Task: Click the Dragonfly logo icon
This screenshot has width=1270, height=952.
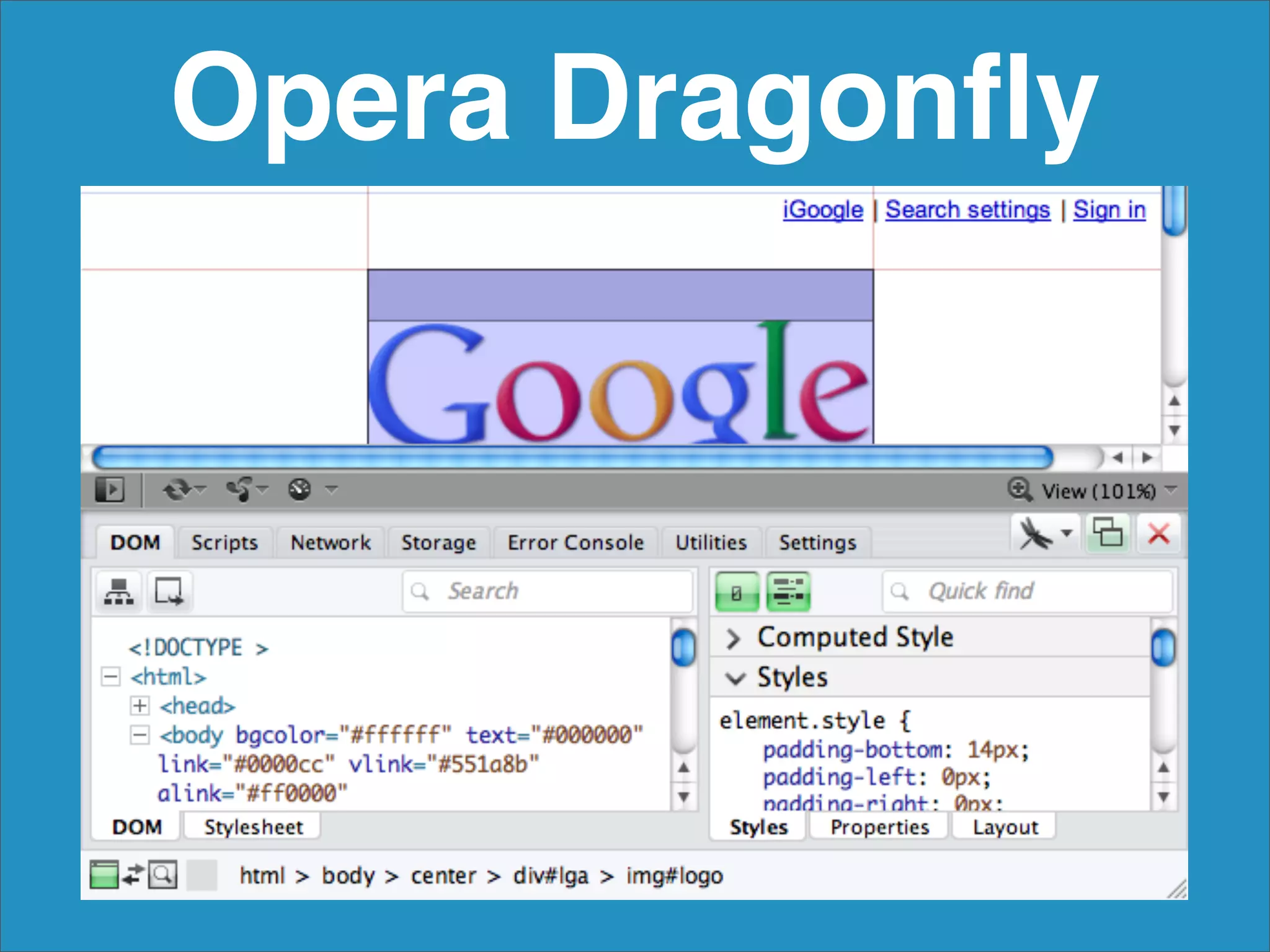Action: coord(1036,534)
